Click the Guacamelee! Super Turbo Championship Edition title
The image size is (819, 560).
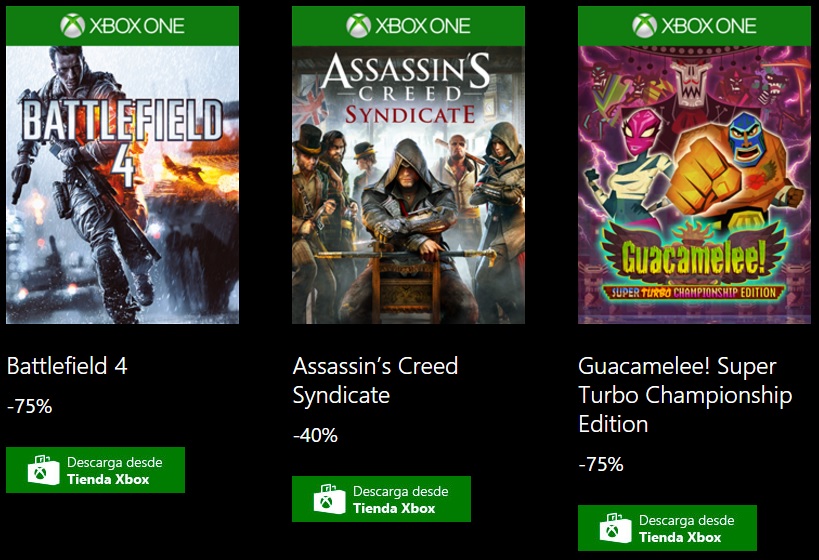click(x=685, y=394)
